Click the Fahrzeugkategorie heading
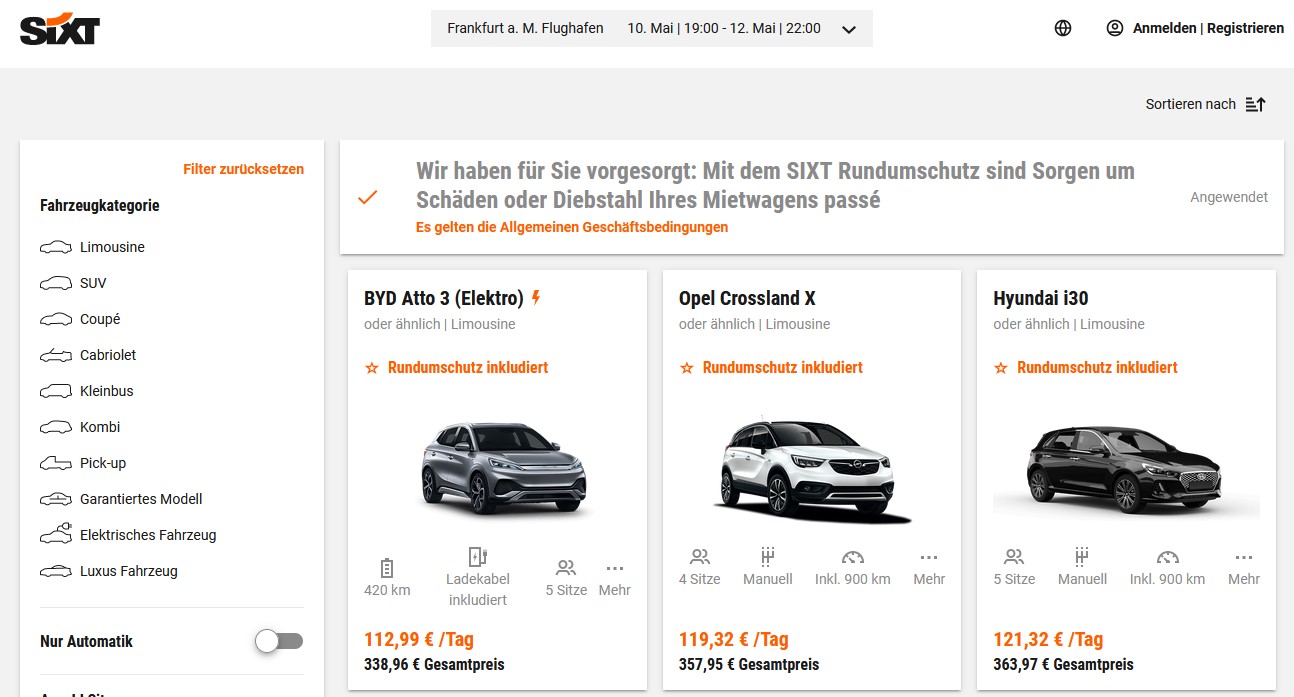Viewport: 1294px width, 697px height. (100, 206)
